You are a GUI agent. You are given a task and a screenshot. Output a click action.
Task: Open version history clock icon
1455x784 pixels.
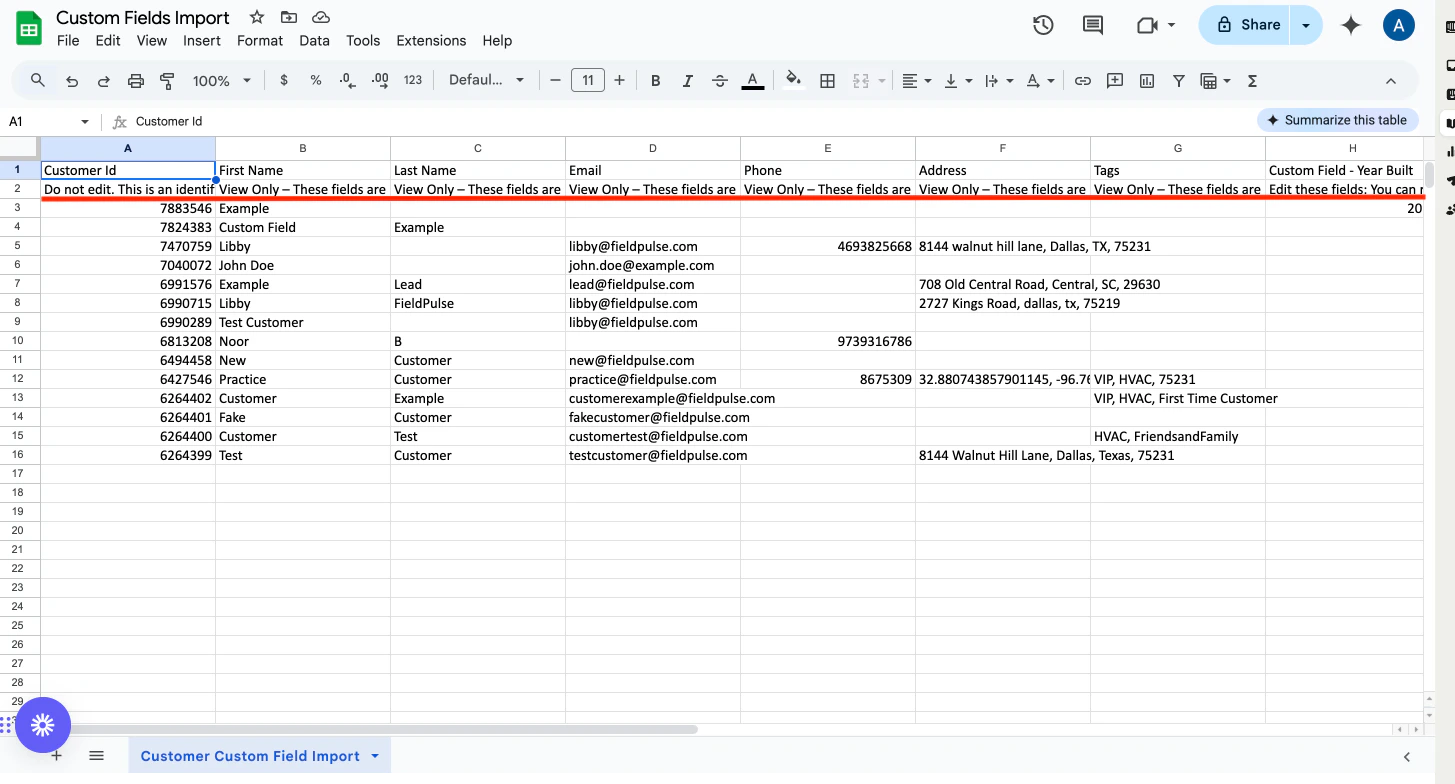1043,25
